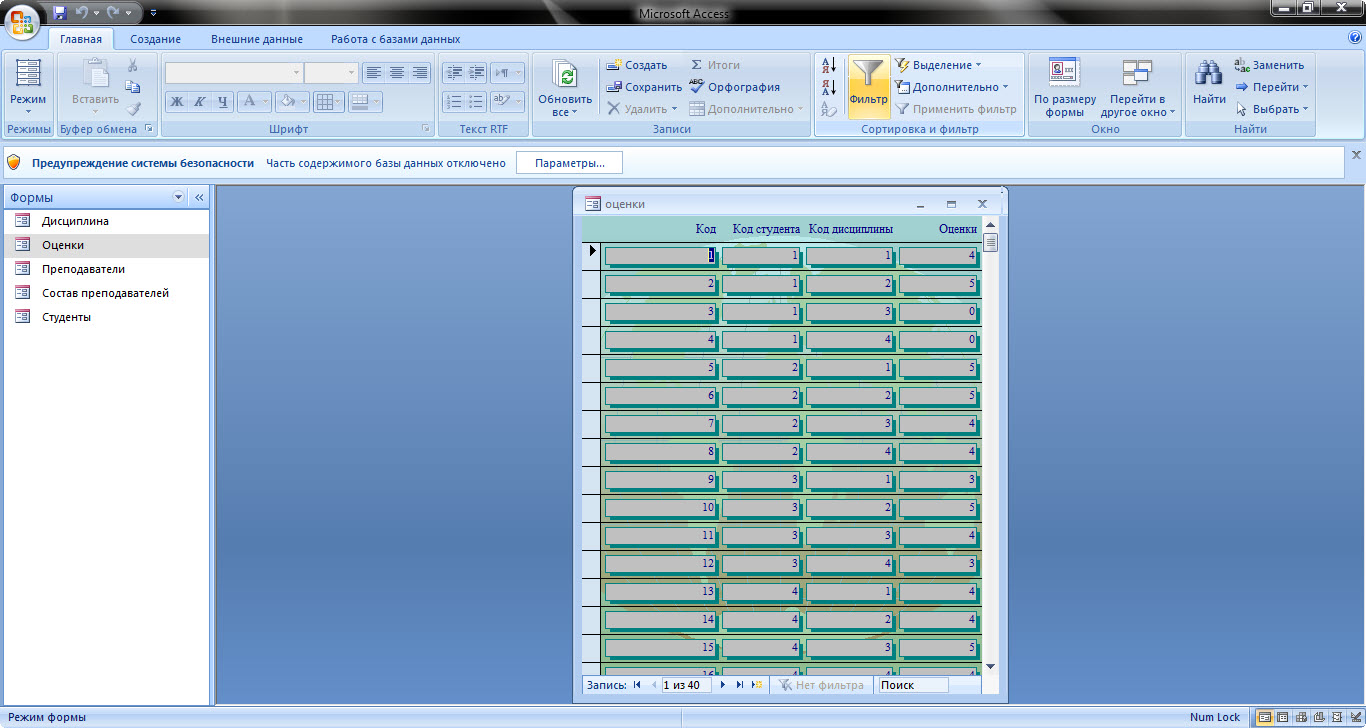Open the Работа с базами данных tab
This screenshot has width=1366, height=728.
pyautogui.click(x=396, y=39)
